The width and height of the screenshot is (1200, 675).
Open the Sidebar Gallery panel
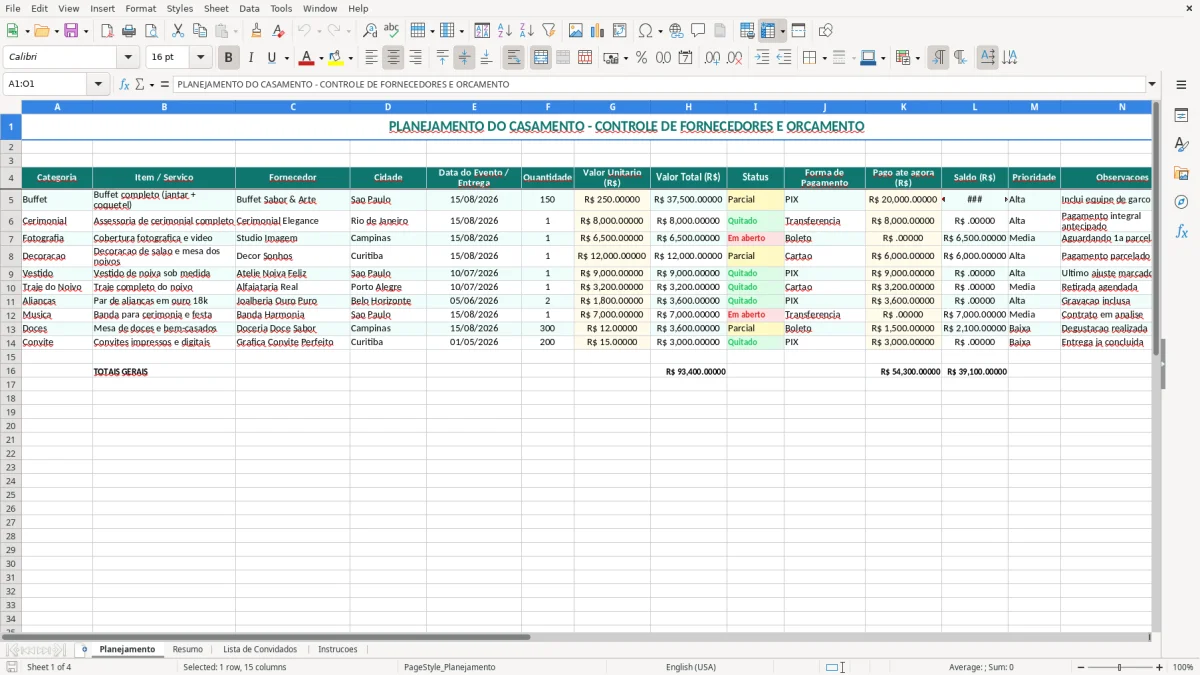(x=1181, y=173)
